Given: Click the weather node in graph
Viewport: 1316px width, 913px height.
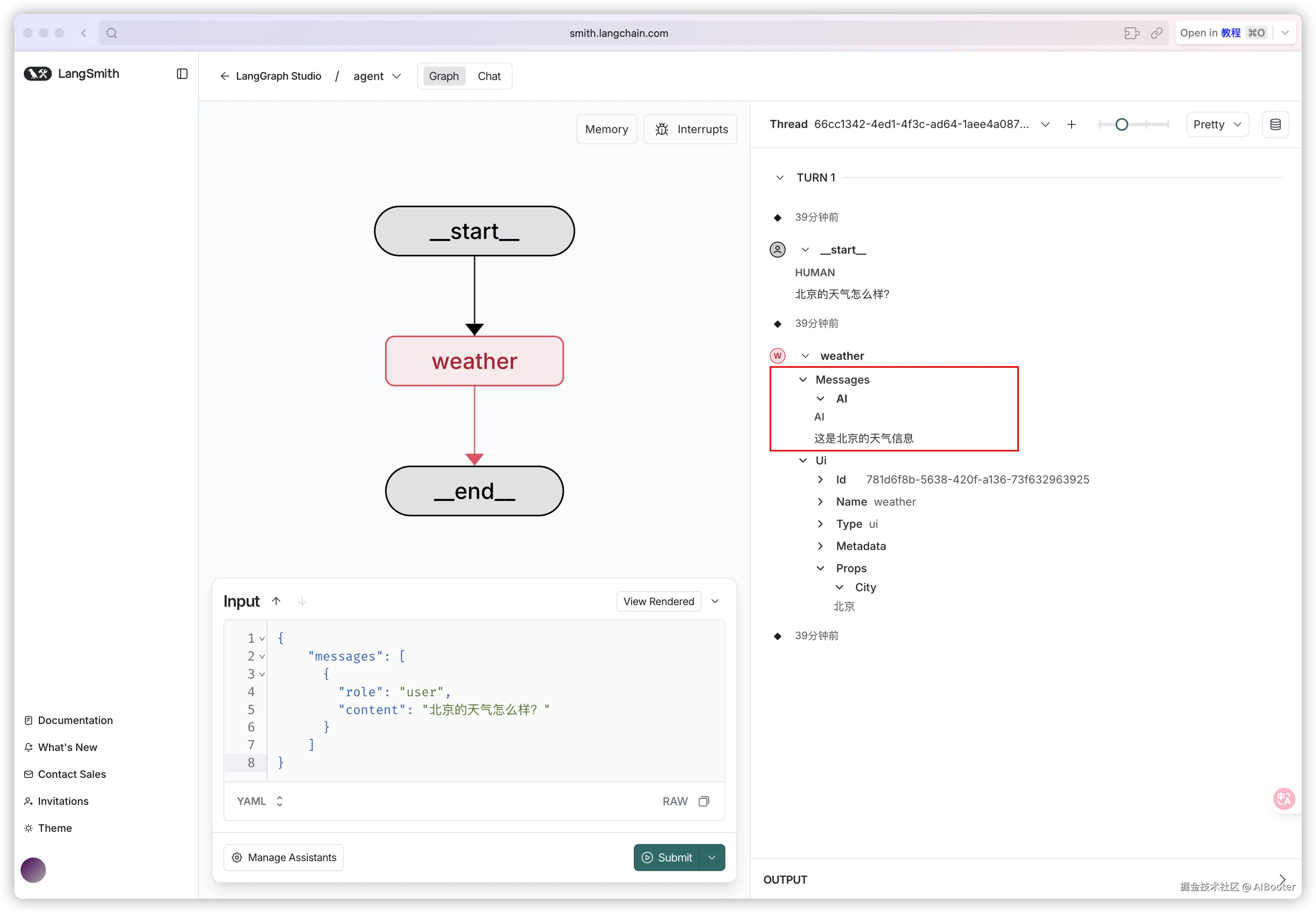Looking at the screenshot, I should point(474,361).
